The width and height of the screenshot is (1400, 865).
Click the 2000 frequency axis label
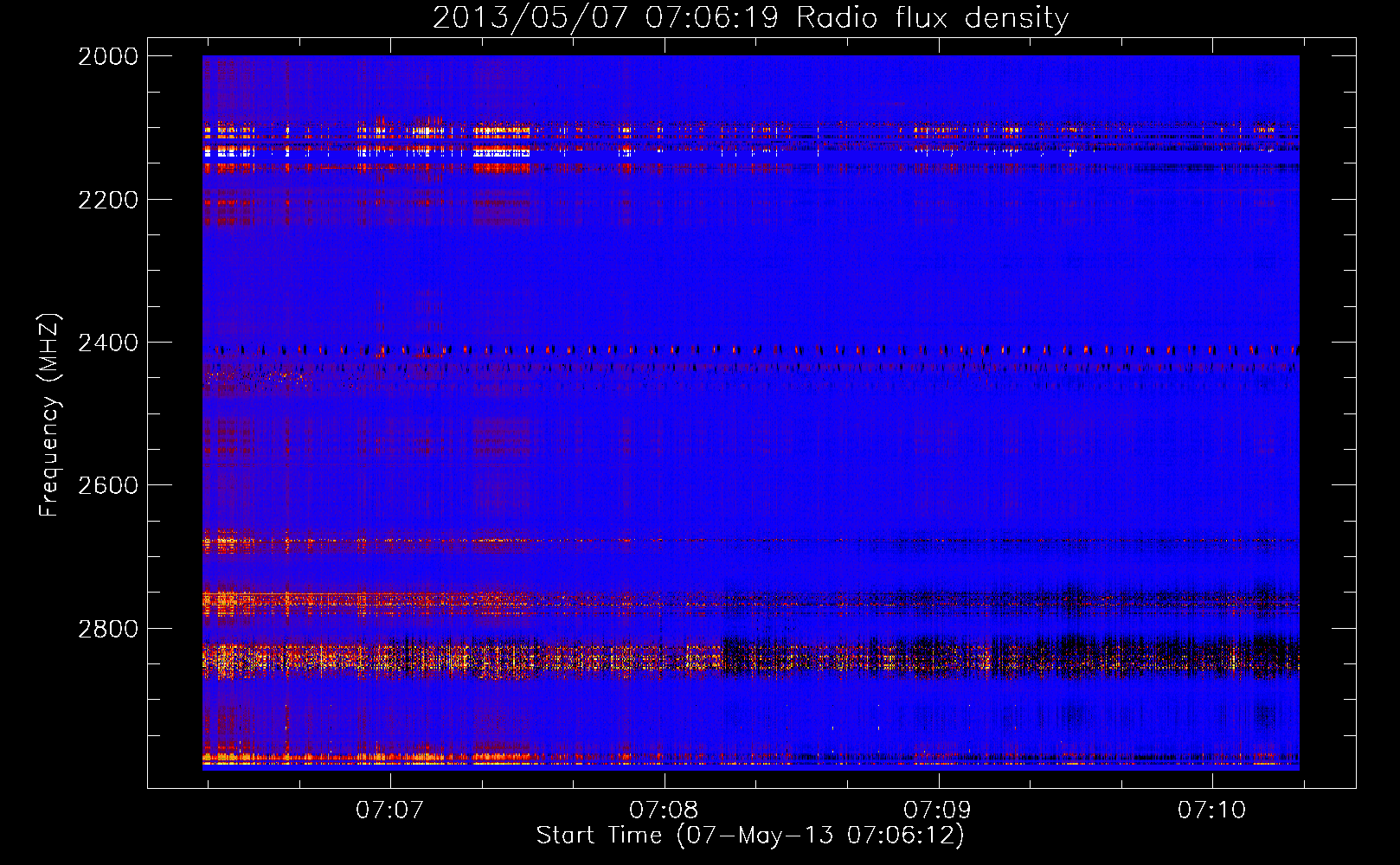(108, 56)
